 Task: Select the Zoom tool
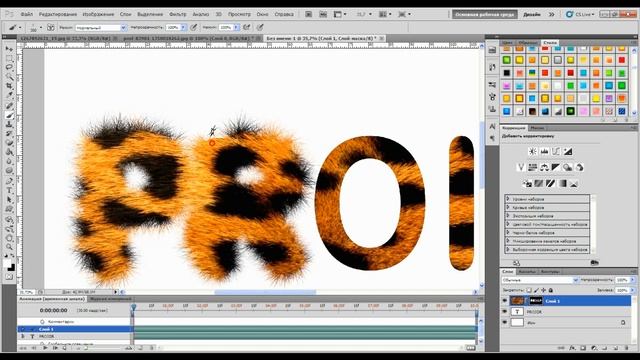pyautogui.click(x=9, y=247)
